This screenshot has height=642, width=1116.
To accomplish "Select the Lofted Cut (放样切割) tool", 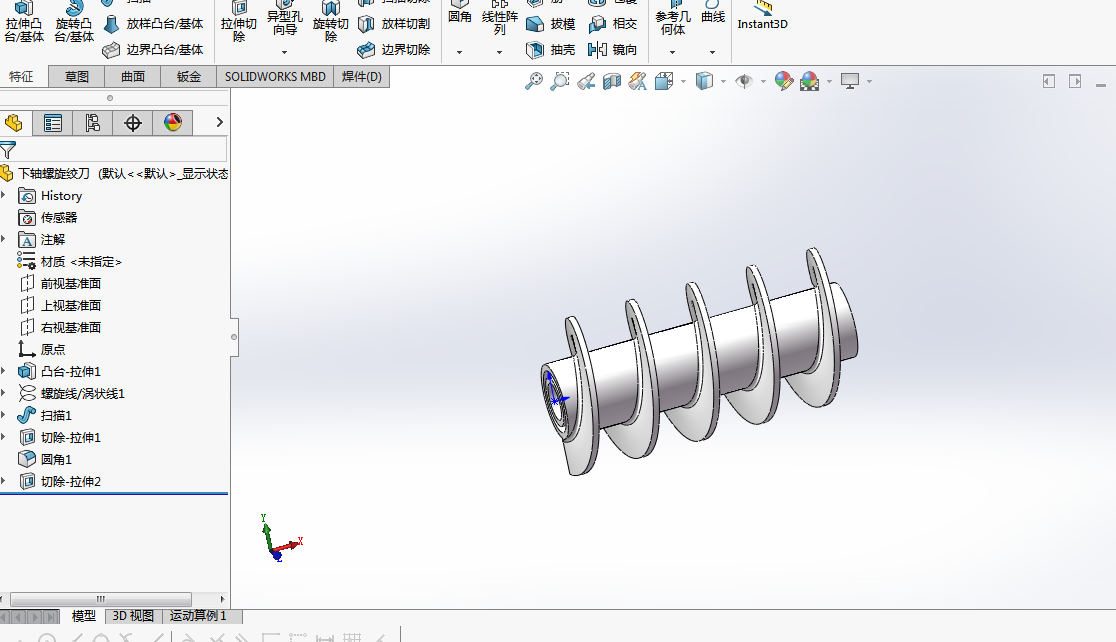I will click(x=394, y=24).
